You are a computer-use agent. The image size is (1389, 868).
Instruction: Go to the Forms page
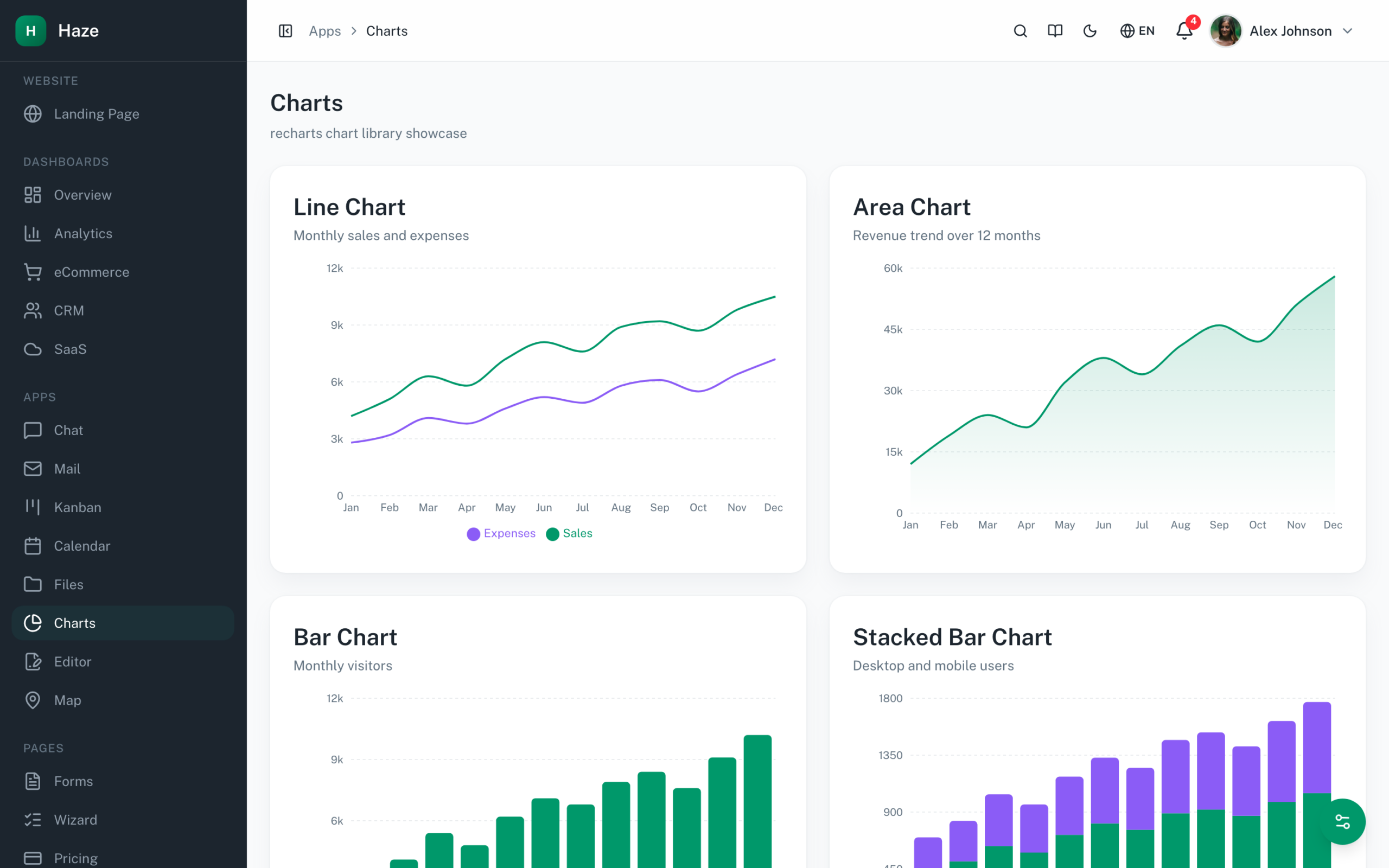pos(123,781)
